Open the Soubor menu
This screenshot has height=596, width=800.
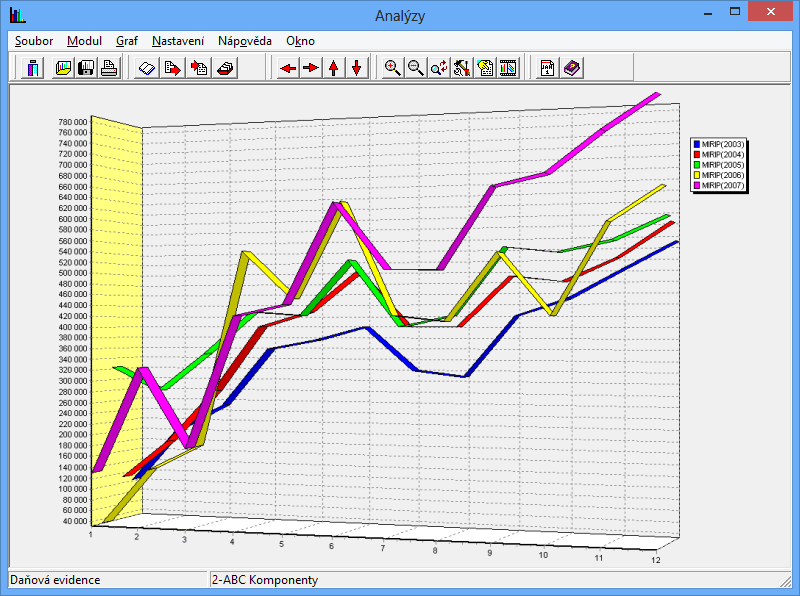click(x=34, y=41)
